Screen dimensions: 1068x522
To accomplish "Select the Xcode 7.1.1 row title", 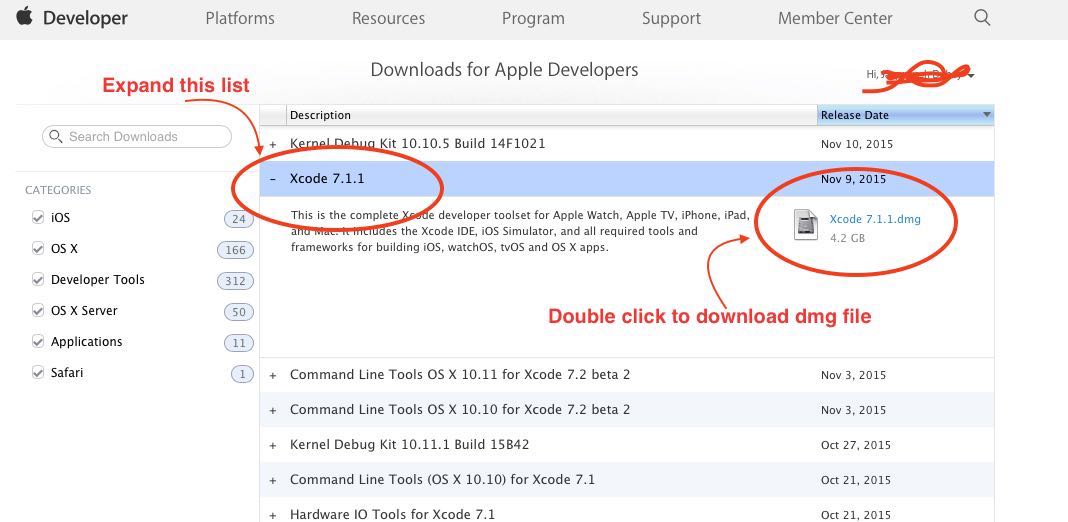I will click(x=327, y=179).
